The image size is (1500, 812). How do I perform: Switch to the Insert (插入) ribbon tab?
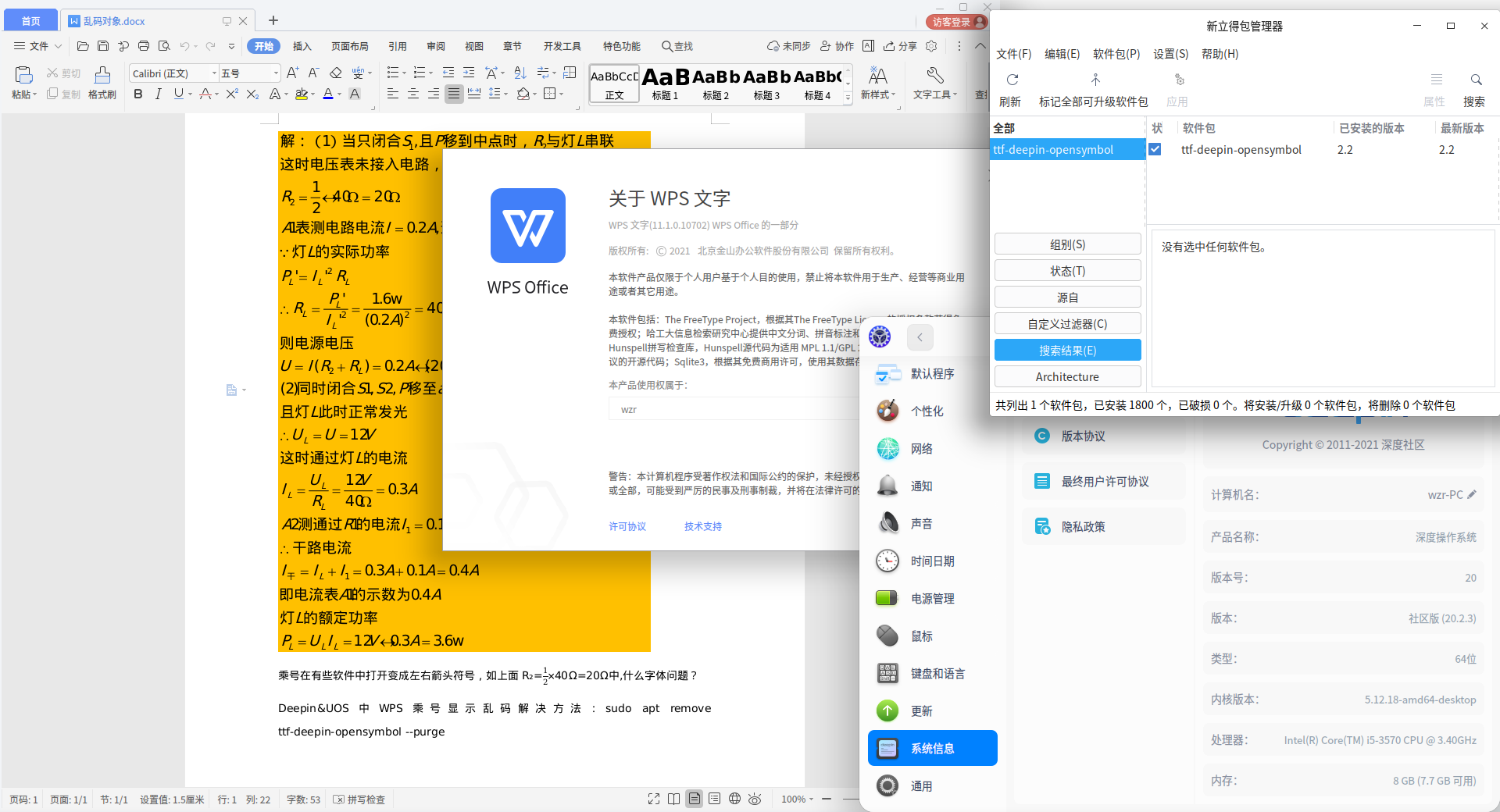click(x=302, y=46)
